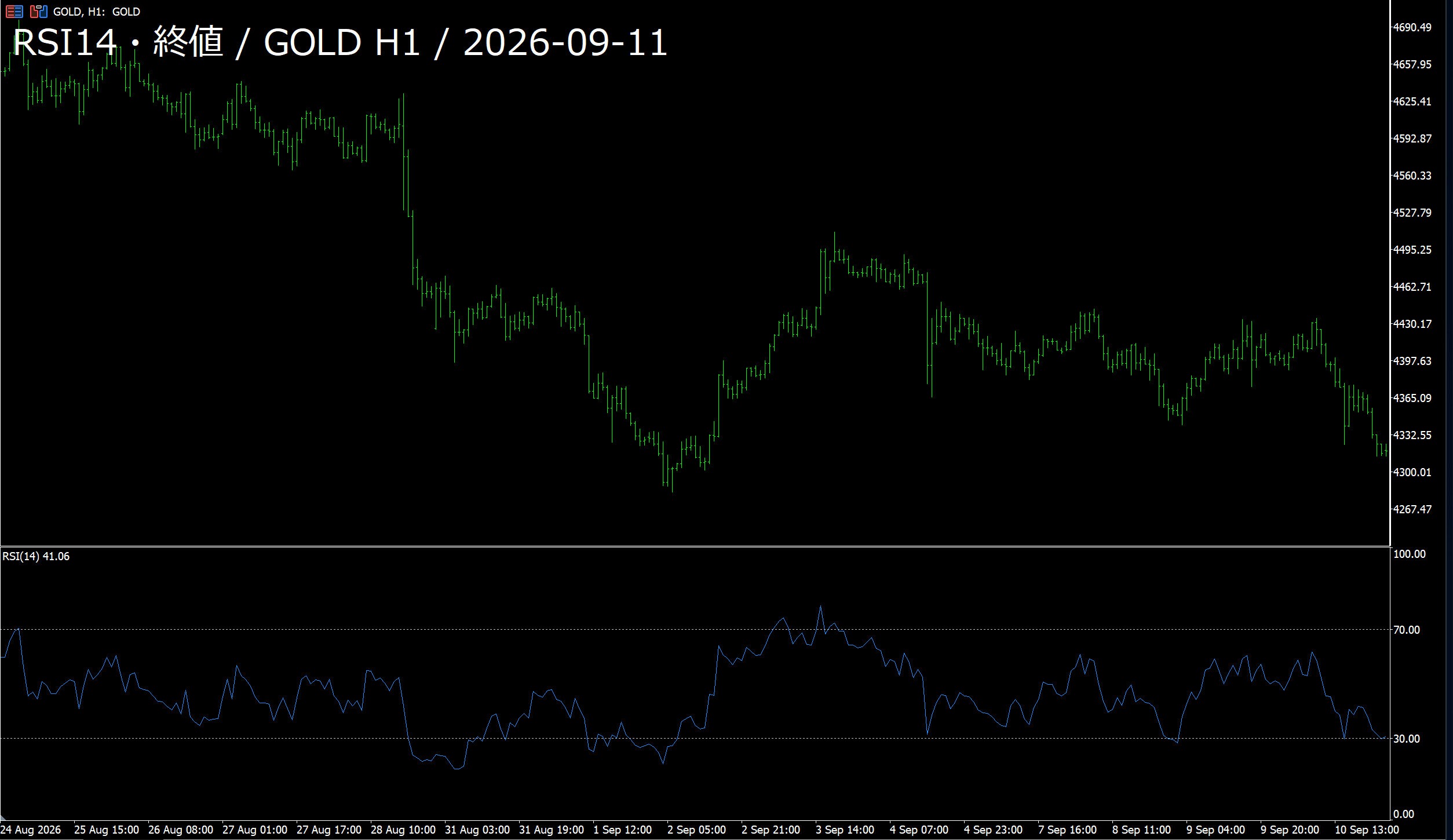The width and height of the screenshot is (1453, 840).
Task: Click the RSI 70.00 level label
Action: pyautogui.click(x=1407, y=630)
